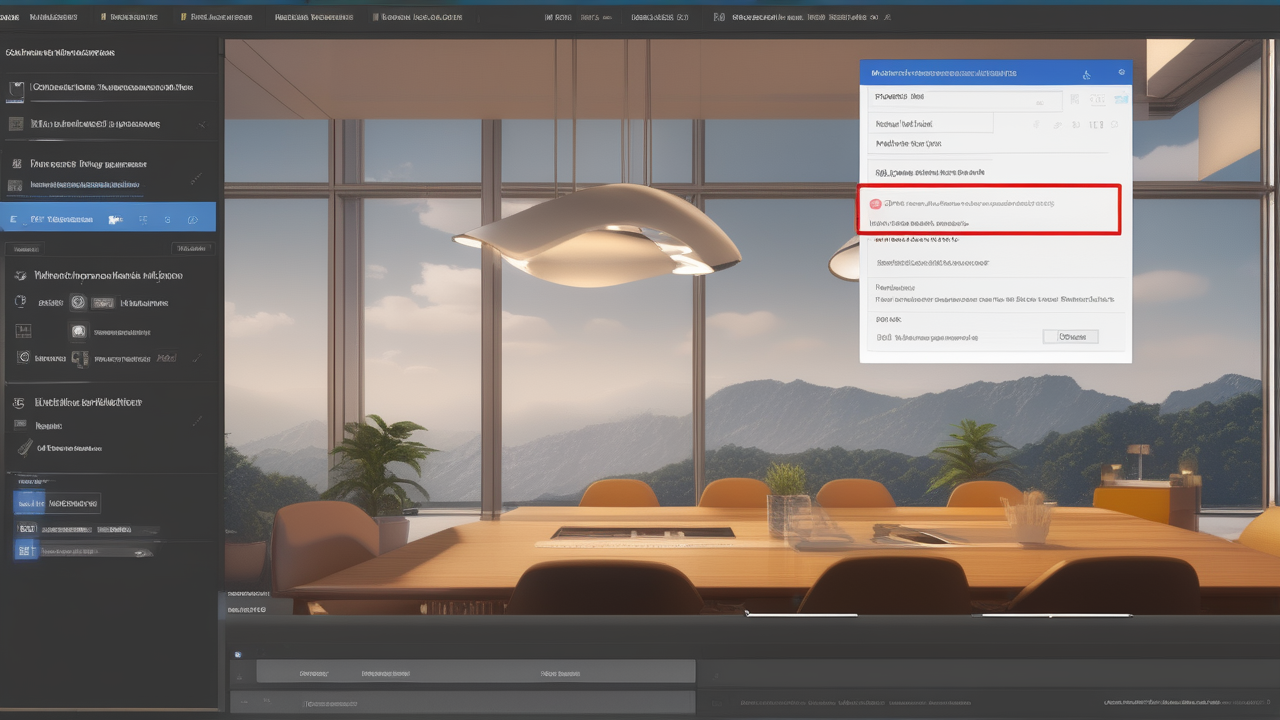The width and height of the screenshot is (1280, 720).
Task: Click the red circle icon inside the red-outlined dialog row
Action: (x=875, y=204)
